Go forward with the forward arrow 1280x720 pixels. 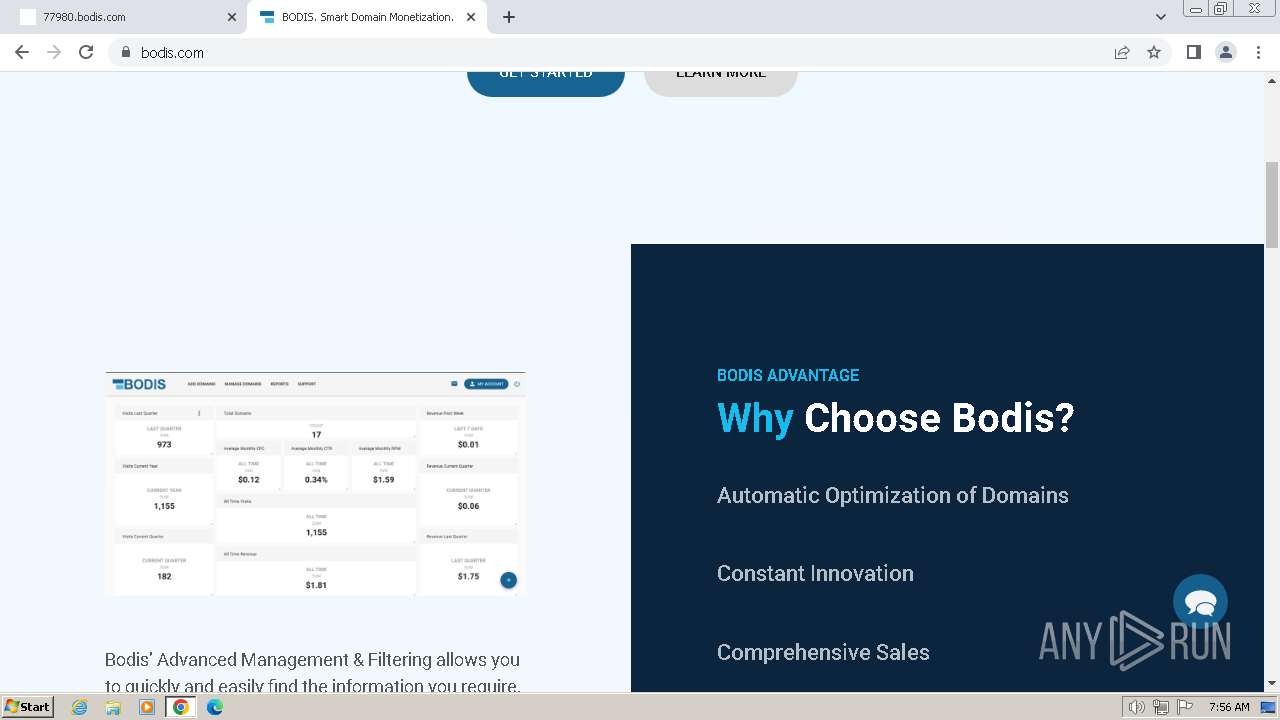[x=54, y=52]
